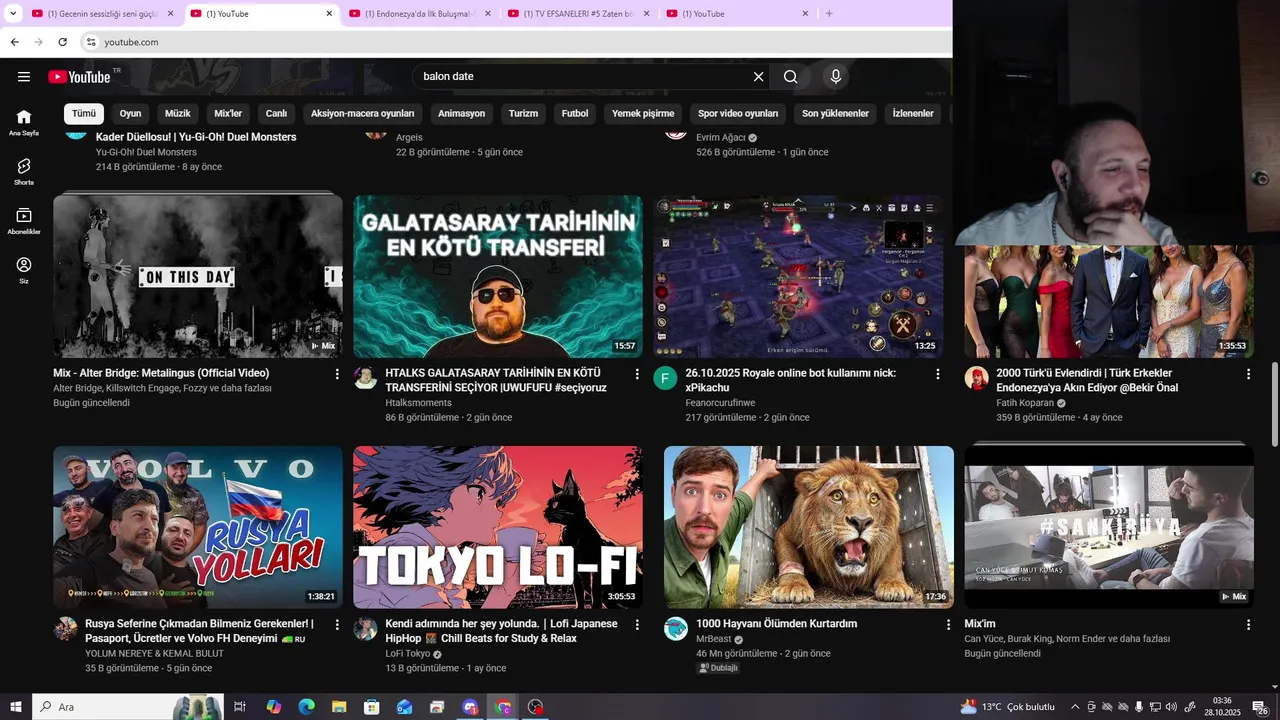The image size is (1280, 720).
Task: Open options menu for 2000 Türk'ü Evlendirdi video
Action: click(x=1248, y=374)
